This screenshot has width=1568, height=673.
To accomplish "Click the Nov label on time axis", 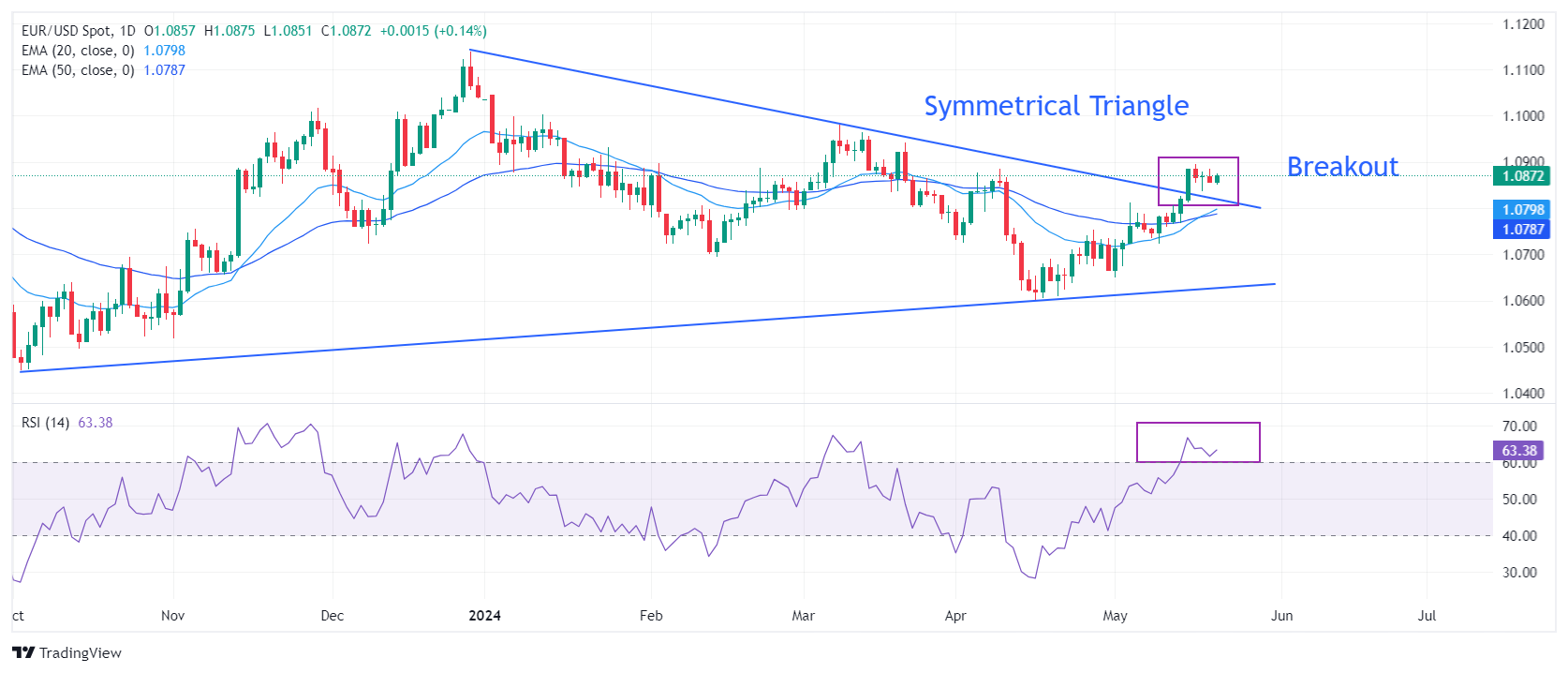I will 172,616.
